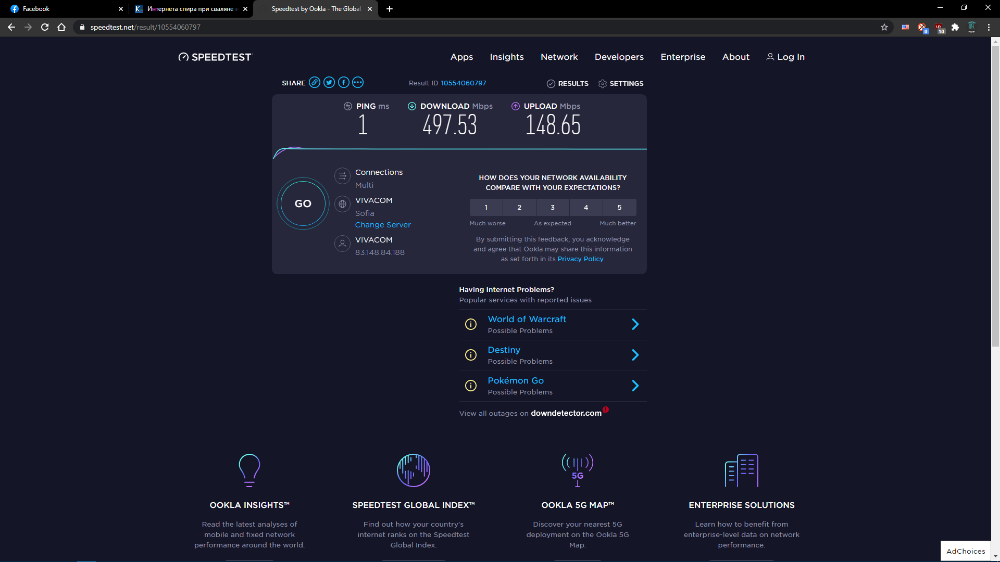Expand Destiny problems chevron
The width and height of the screenshot is (1000, 562).
(635, 355)
